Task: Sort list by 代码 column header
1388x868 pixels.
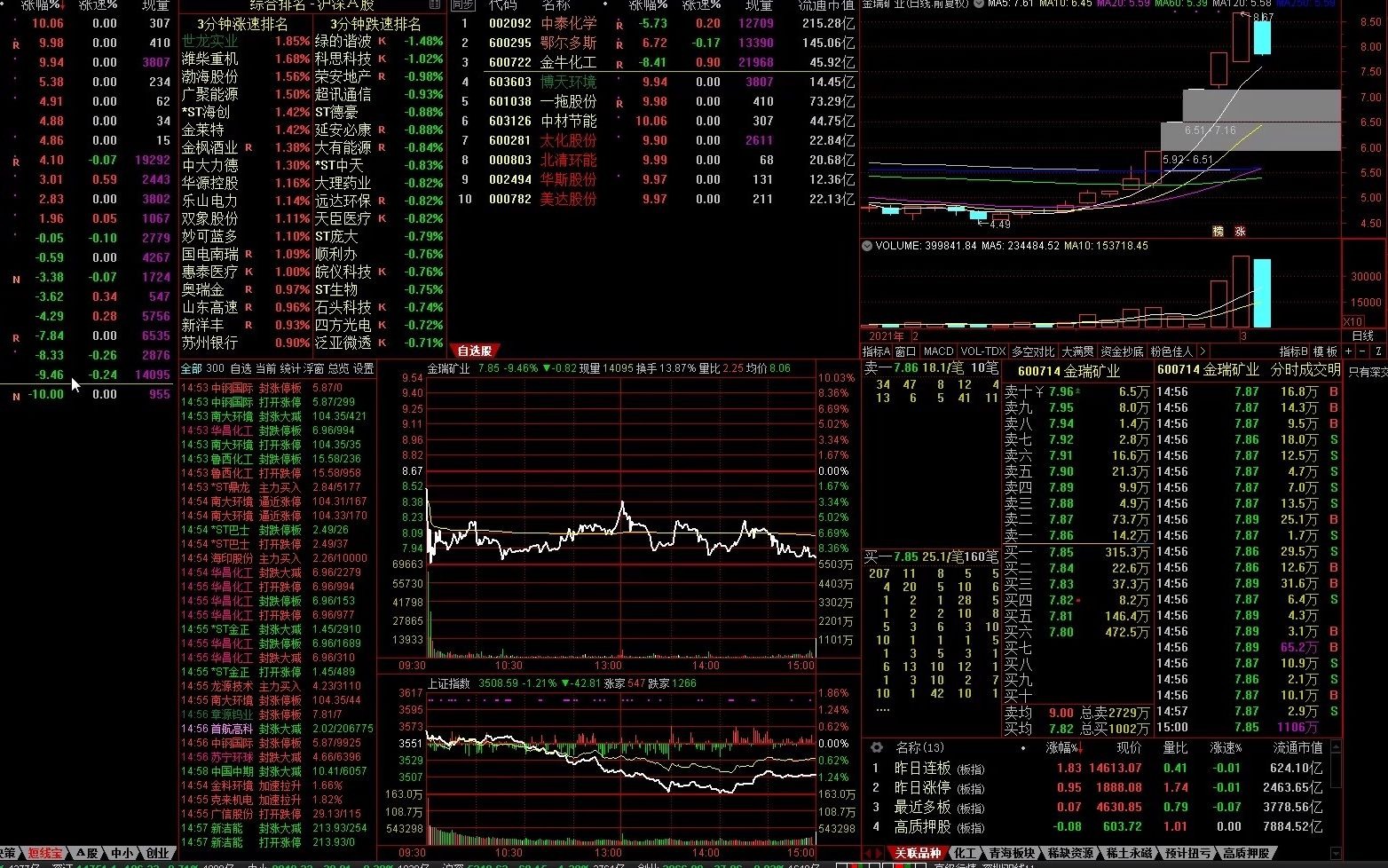Action: coord(504,4)
